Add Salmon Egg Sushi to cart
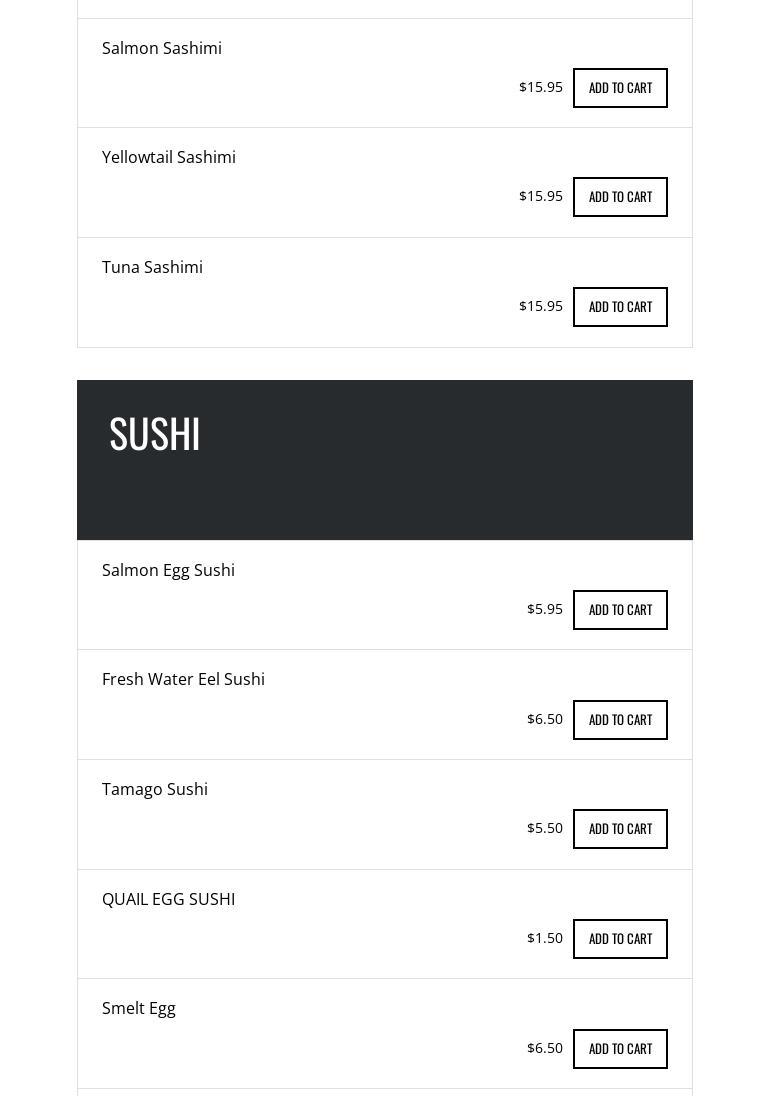Screen dimensions: 770x1096 point(620,610)
